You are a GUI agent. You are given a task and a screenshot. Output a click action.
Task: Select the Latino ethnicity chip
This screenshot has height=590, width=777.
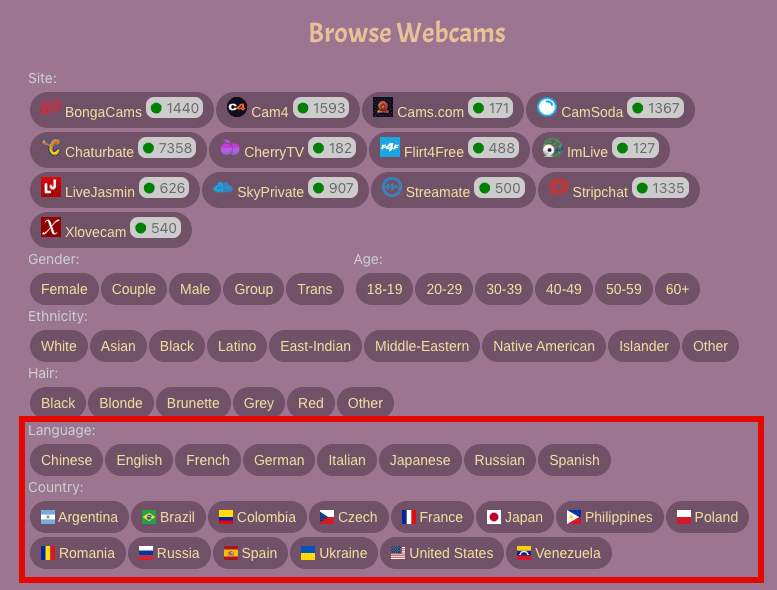pos(237,346)
